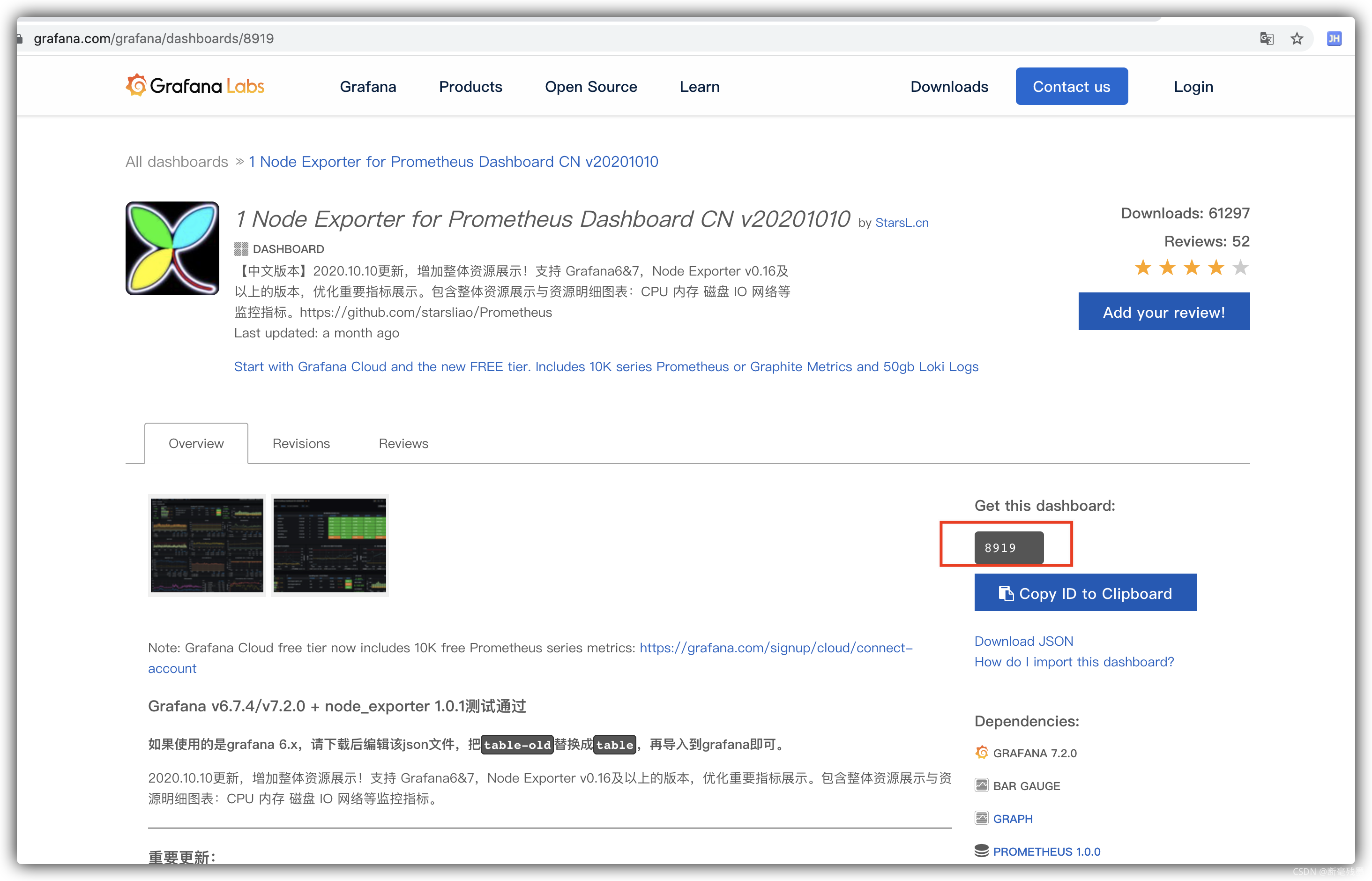This screenshot has height=881, width=1372.
Task: Click the GRAPH dependency link
Action: pyautogui.click(x=1012, y=819)
